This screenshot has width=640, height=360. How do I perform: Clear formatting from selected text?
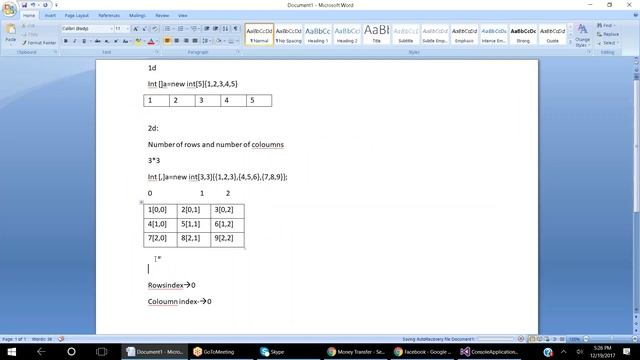pos(155,29)
